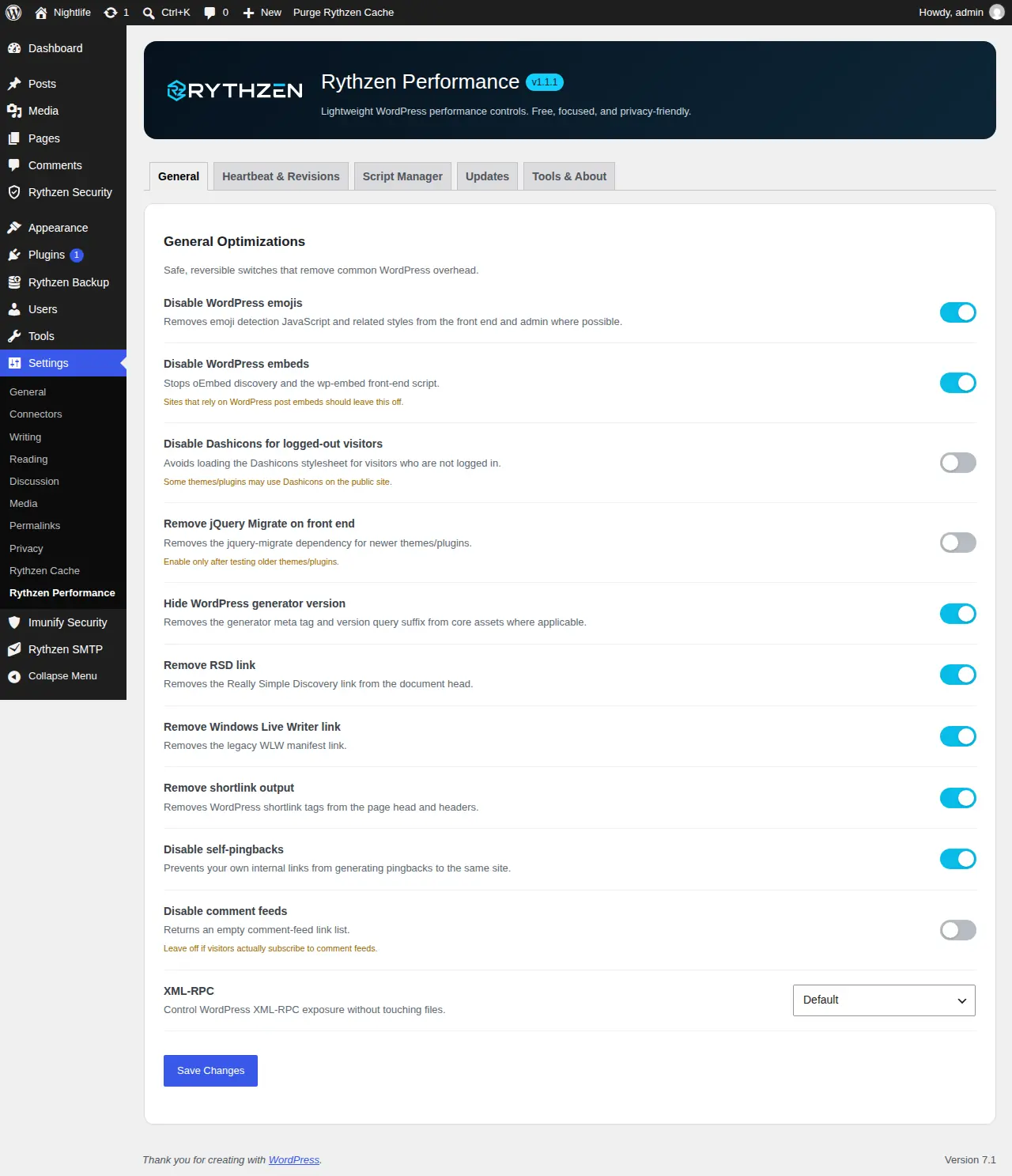1012x1176 pixels.
Task: Open General settings submenu item
Action: click(x=63, y=392)
